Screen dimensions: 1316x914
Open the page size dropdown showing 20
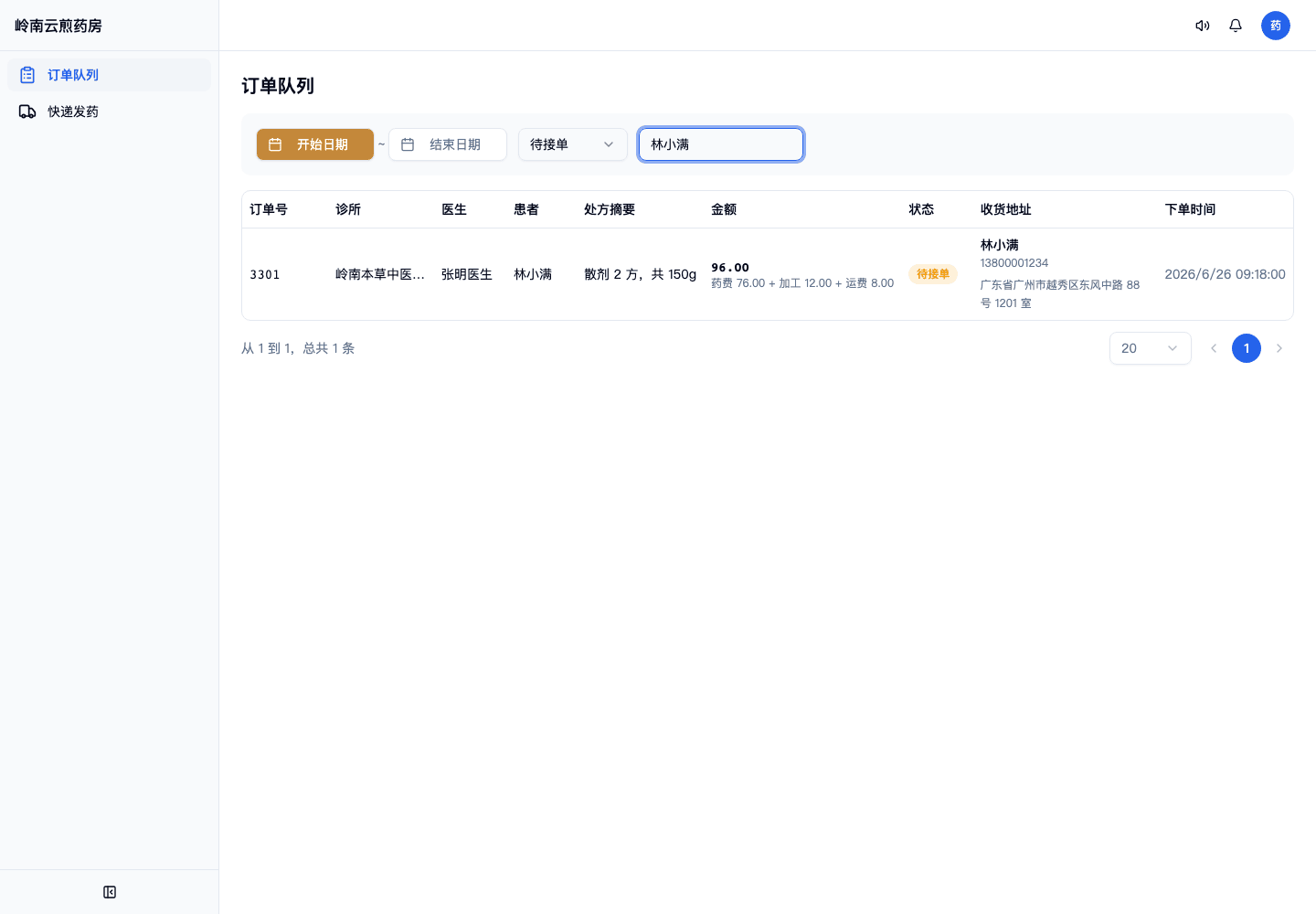[1151, 348]
